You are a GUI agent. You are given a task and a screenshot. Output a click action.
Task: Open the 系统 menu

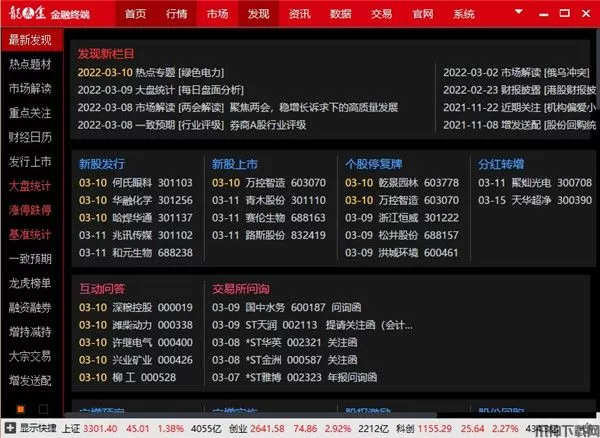click(x=464, y=14)
